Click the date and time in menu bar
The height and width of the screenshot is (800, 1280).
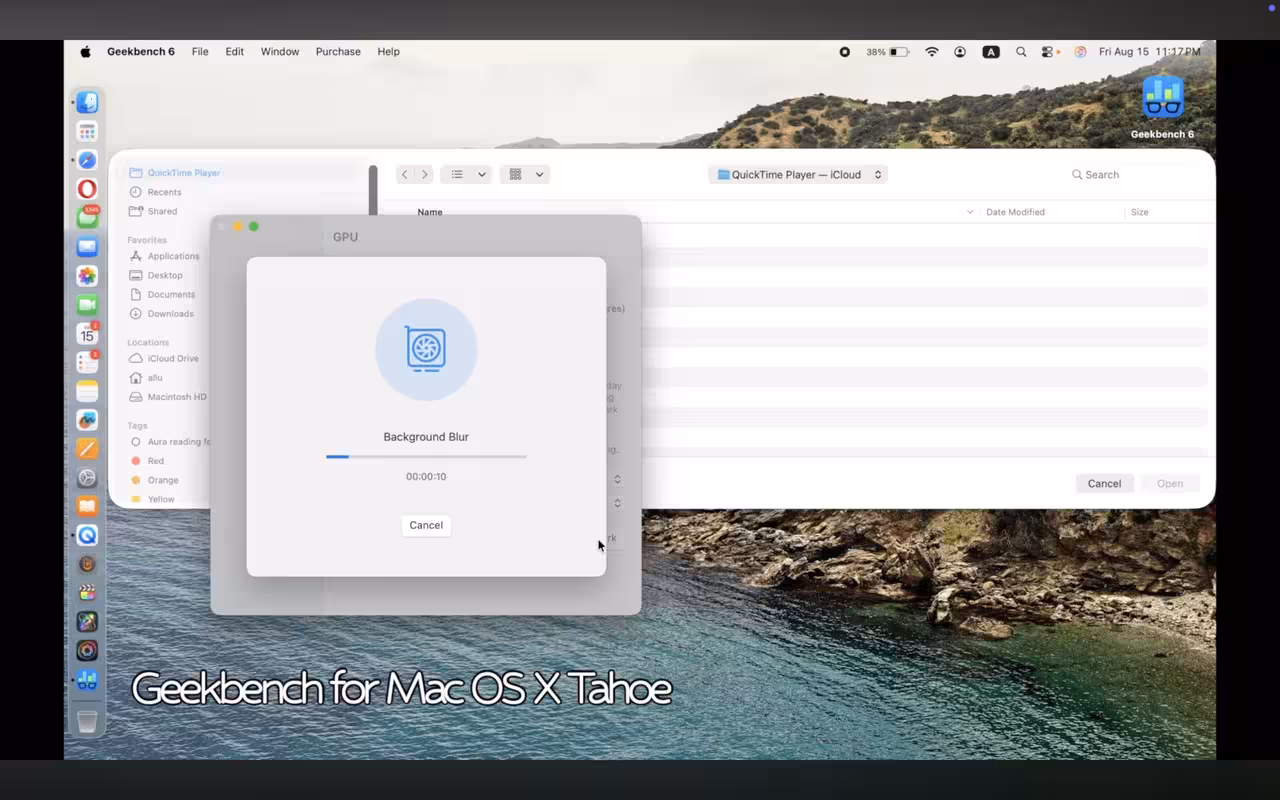point(1149,52)
